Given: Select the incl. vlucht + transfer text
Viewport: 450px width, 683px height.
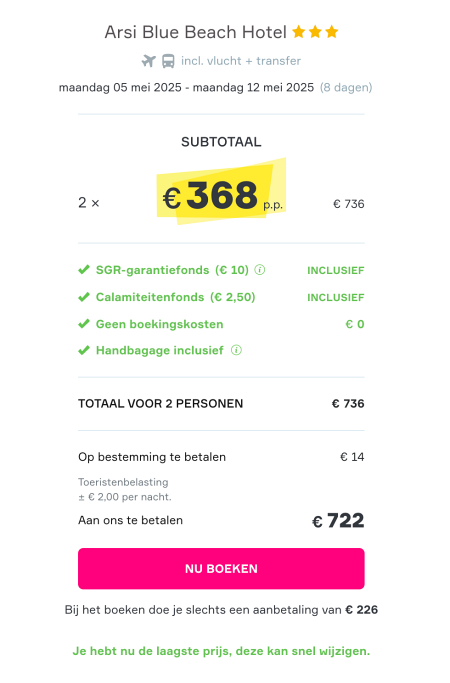Looking at the screenshot, I should (x=241, y=61).
